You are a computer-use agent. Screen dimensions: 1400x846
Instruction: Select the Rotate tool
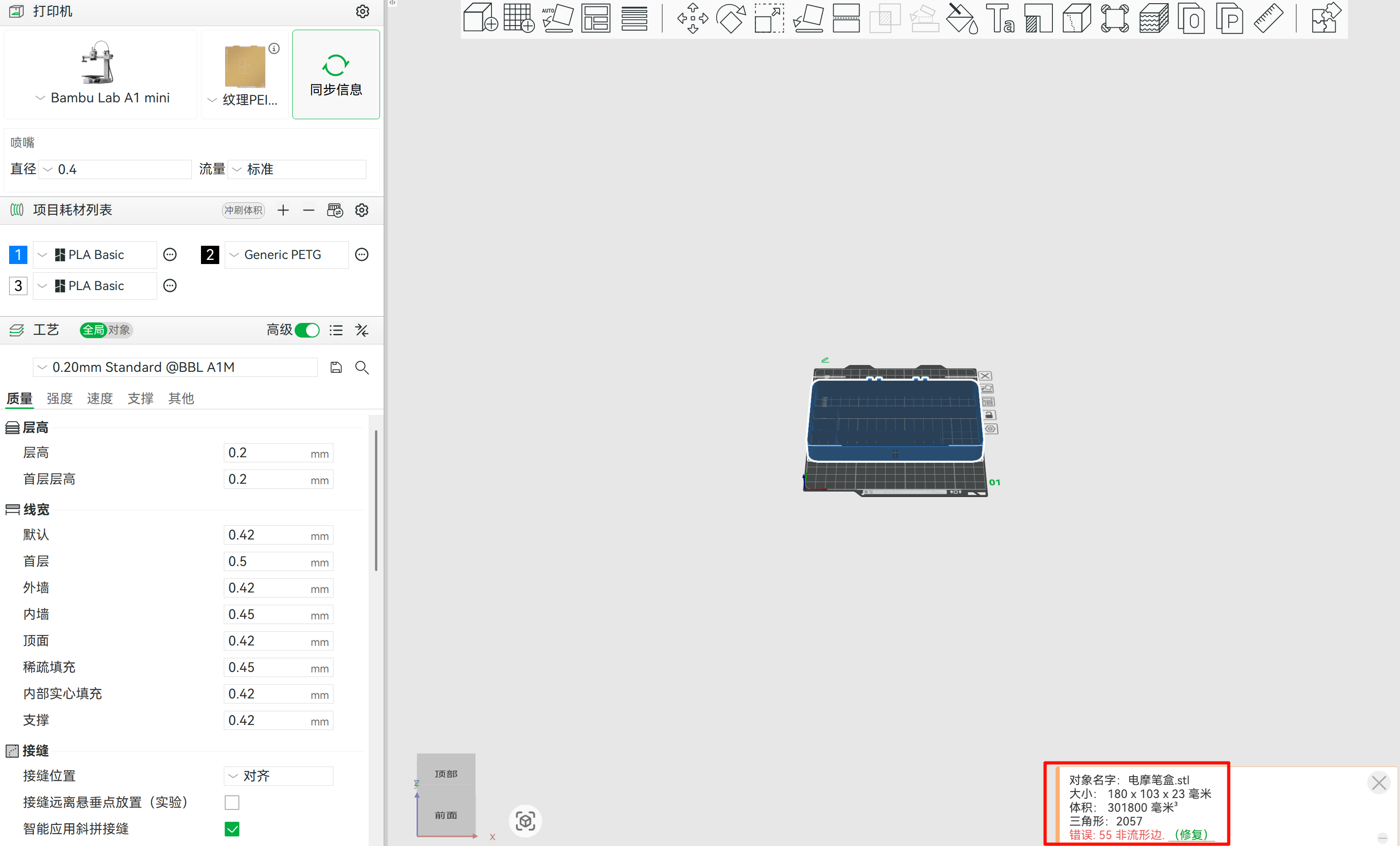pyautogui.click(x=731, y=18)
